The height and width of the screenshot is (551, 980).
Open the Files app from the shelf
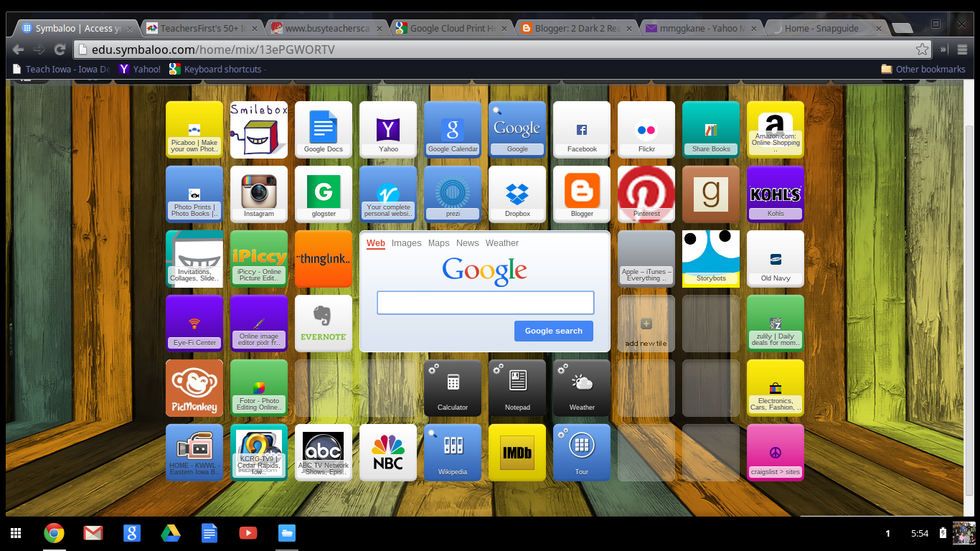pyautogui.click(x=287, y=533)
